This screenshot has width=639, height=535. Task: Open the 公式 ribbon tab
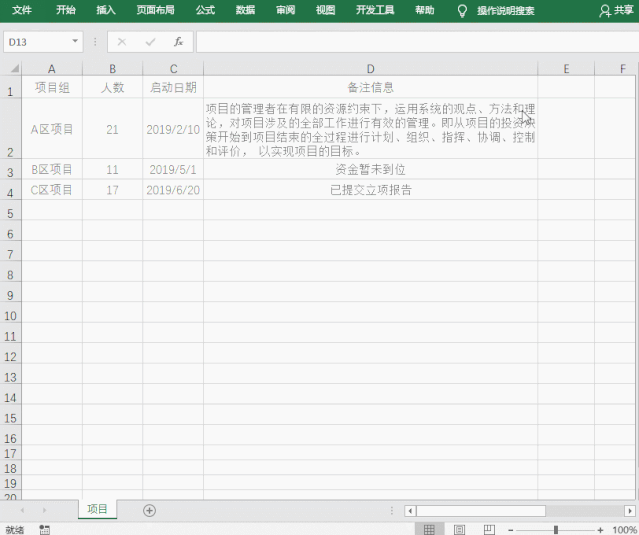205,10
